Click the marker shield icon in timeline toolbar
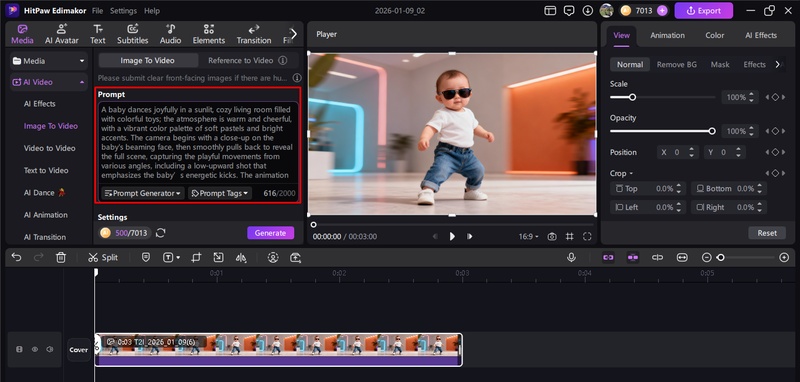The height and width of the screenshot is (382, 800). coord(146,258)
